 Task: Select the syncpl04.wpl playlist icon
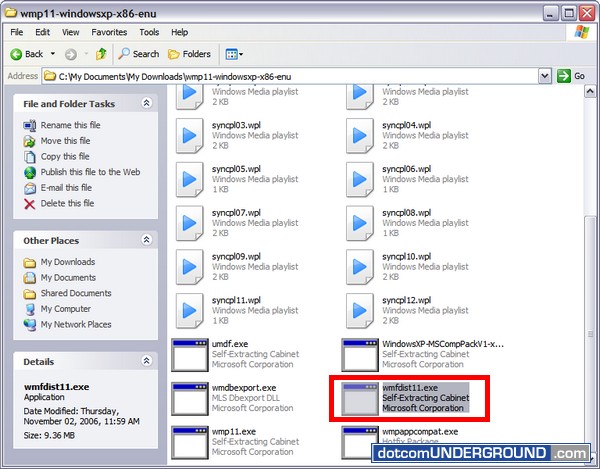coord(360,136)
